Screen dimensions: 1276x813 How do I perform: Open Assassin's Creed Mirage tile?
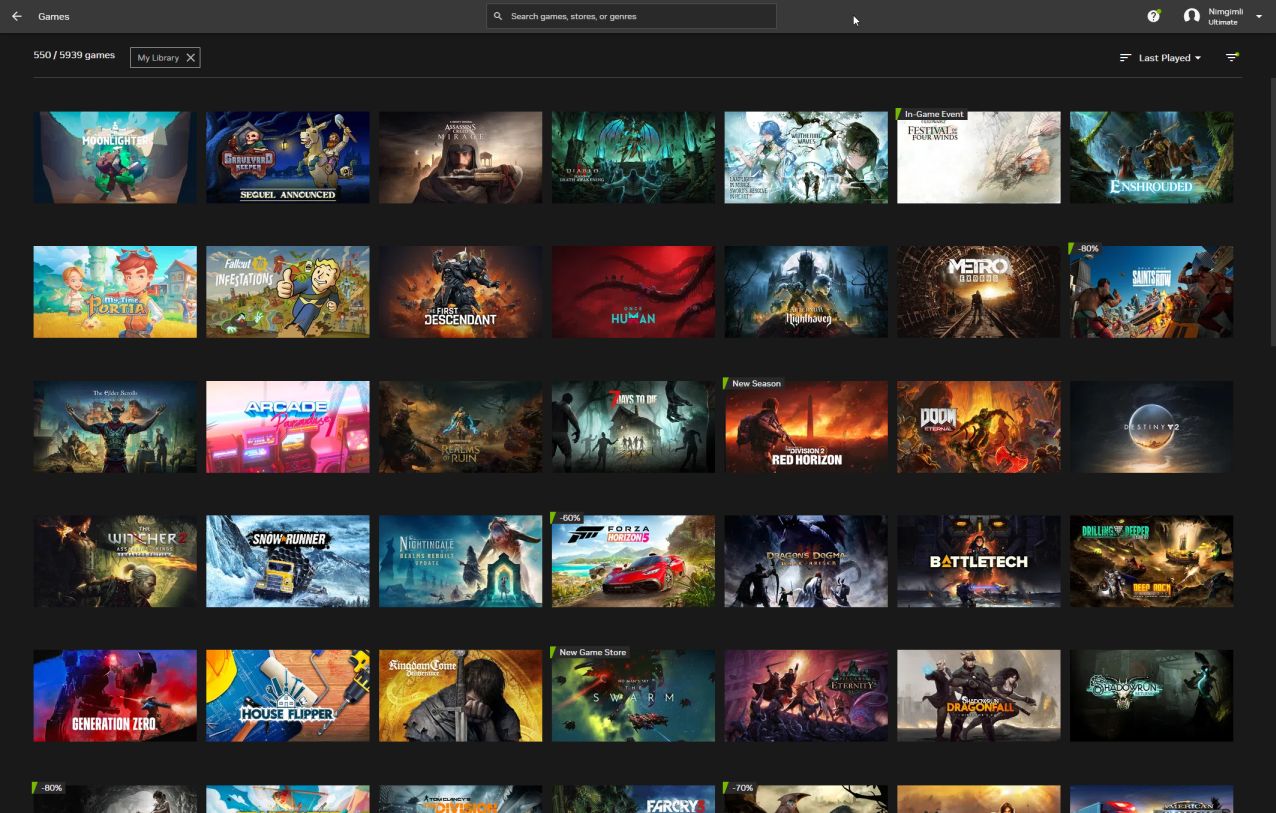pyautogui.click(x=461, y=157)
